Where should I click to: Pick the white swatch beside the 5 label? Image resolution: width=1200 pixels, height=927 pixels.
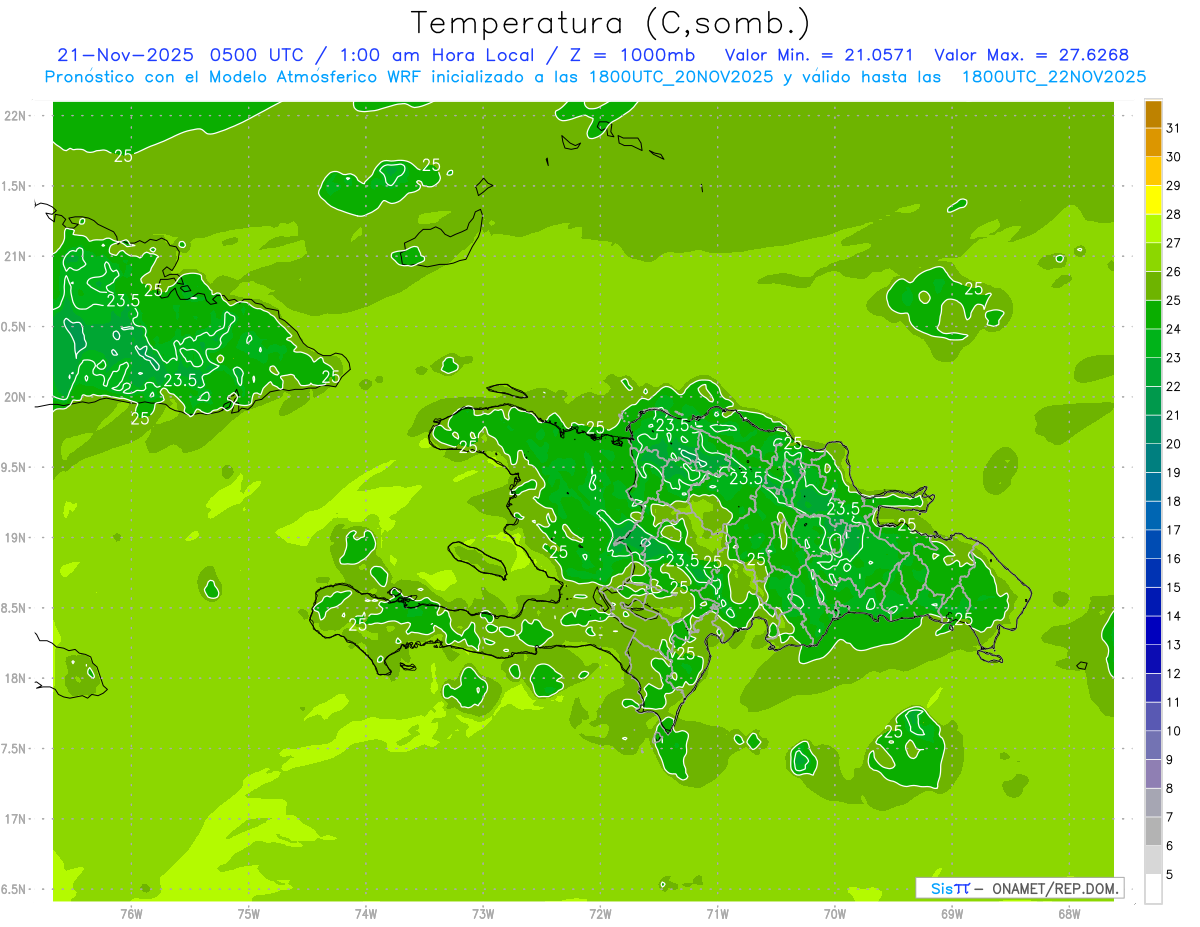pyautogui.click(x=1153, y=889)
